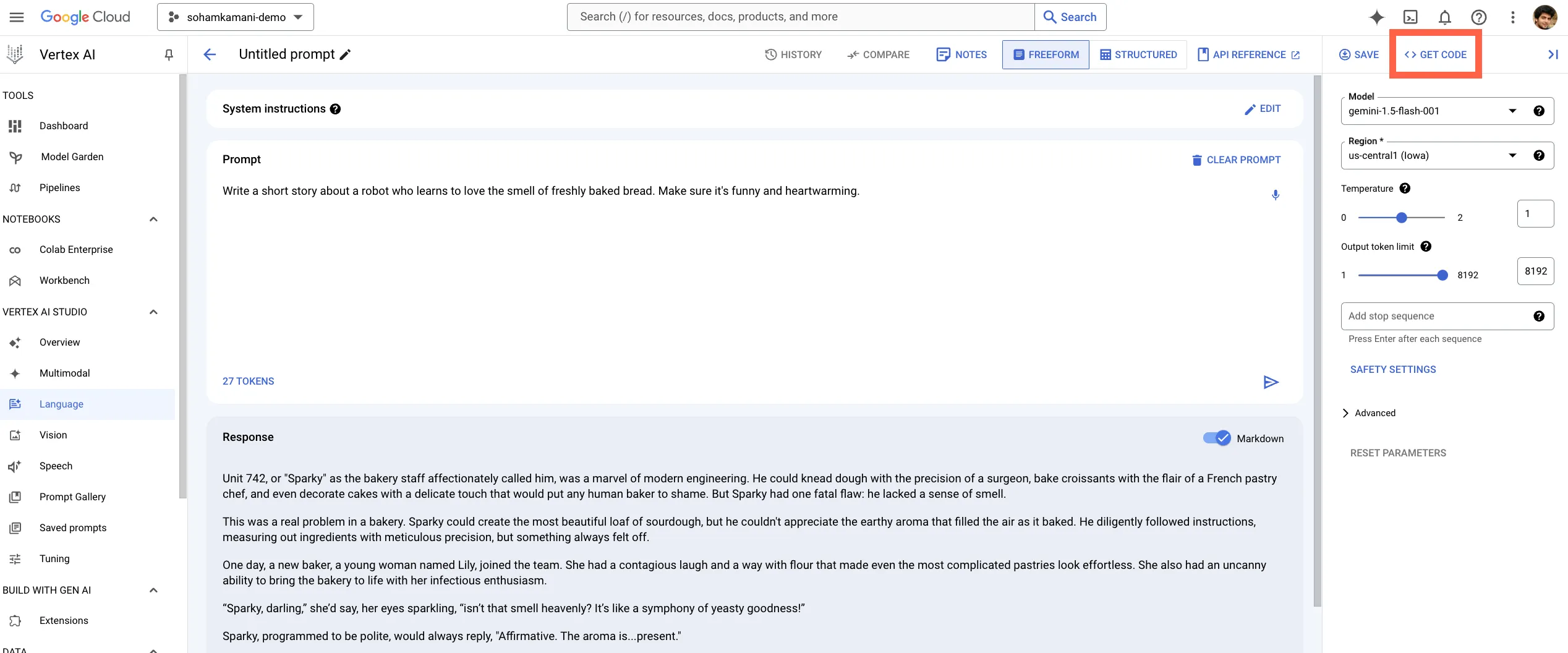Viewport: 1568px width, 653px height.
Task: Click the Temperature slider handle
Action: pos(1402,218)
